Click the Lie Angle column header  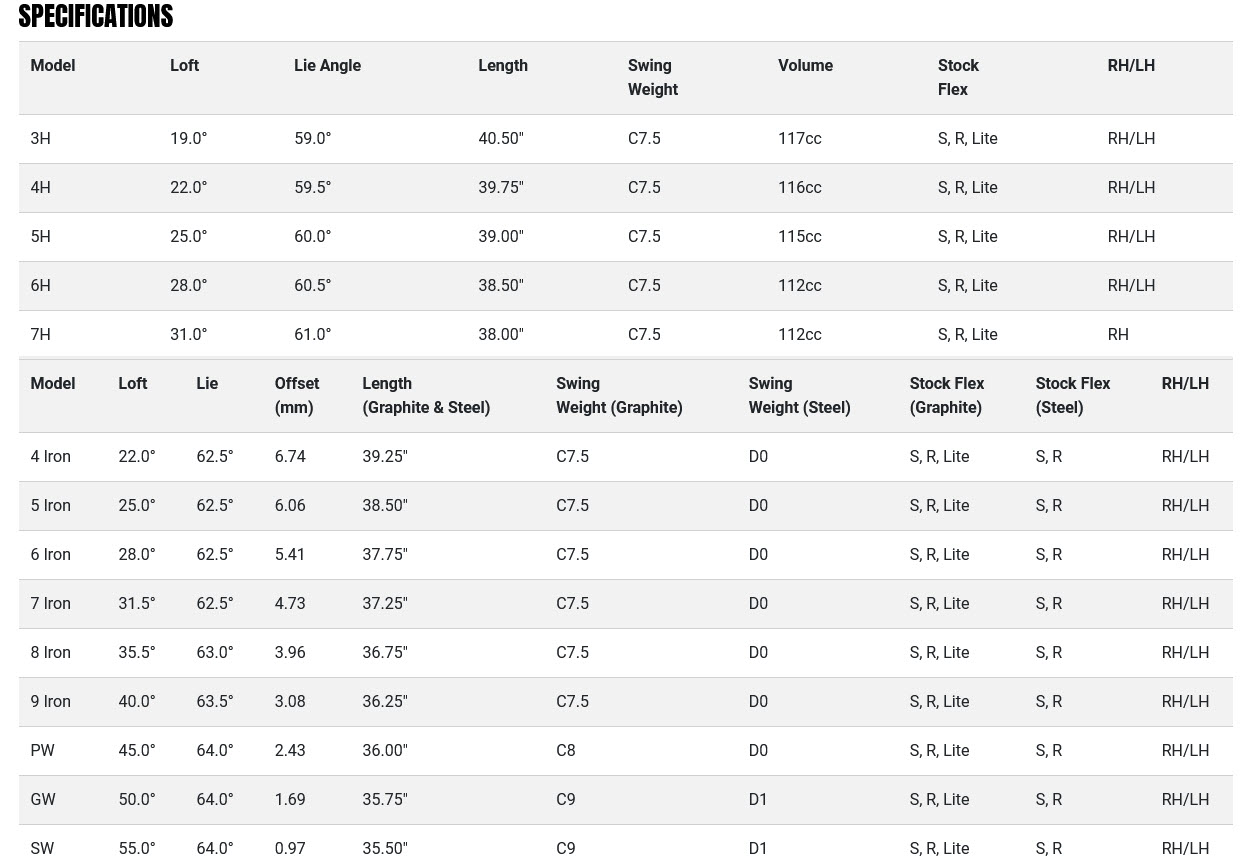point(327,66)
